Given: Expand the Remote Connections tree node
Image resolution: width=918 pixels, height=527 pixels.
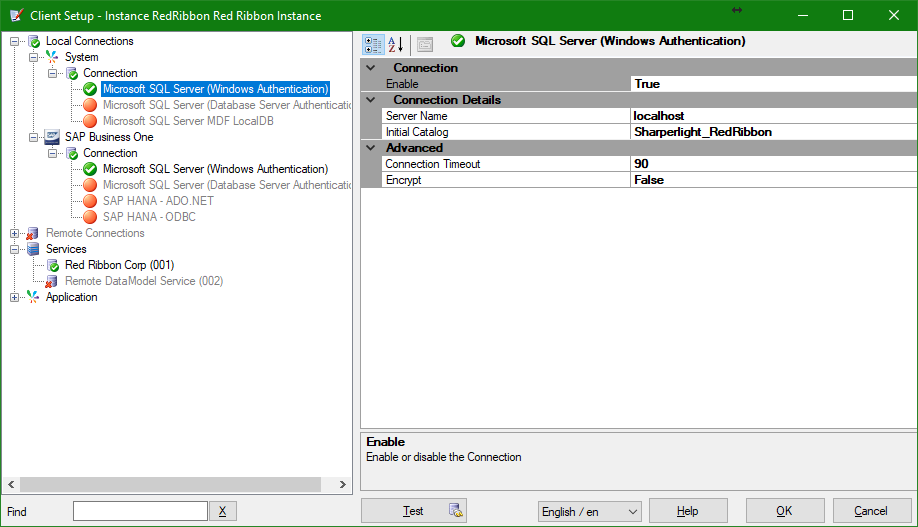Looking at the screenshot, I should (x=15, y=233).
